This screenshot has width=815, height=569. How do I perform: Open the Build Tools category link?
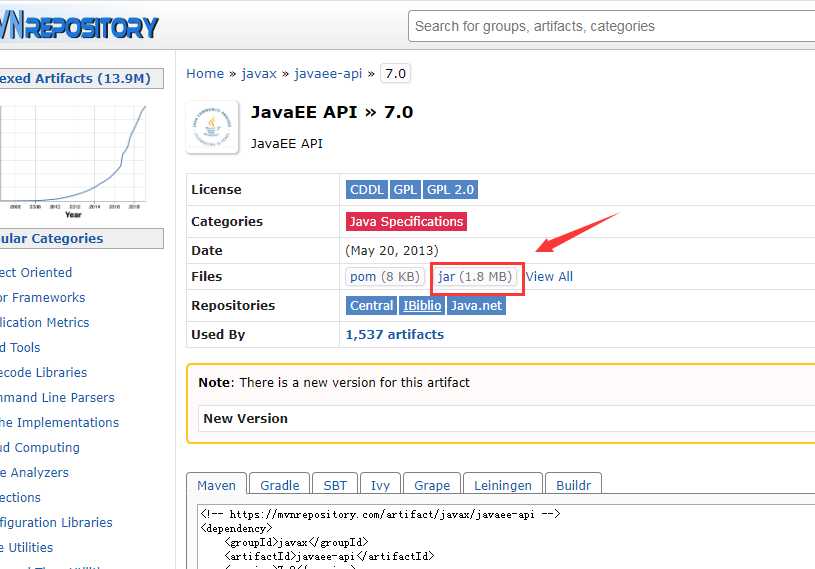click(20, 347)
